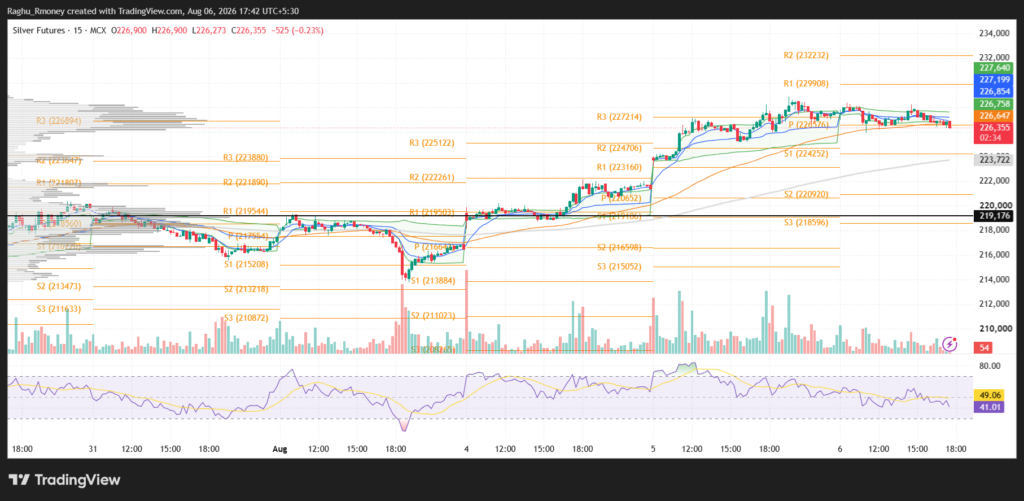This screenshot has height=501, width=1024.
Task: Click the 222,000 price axis label
Action: coord(993,181)
